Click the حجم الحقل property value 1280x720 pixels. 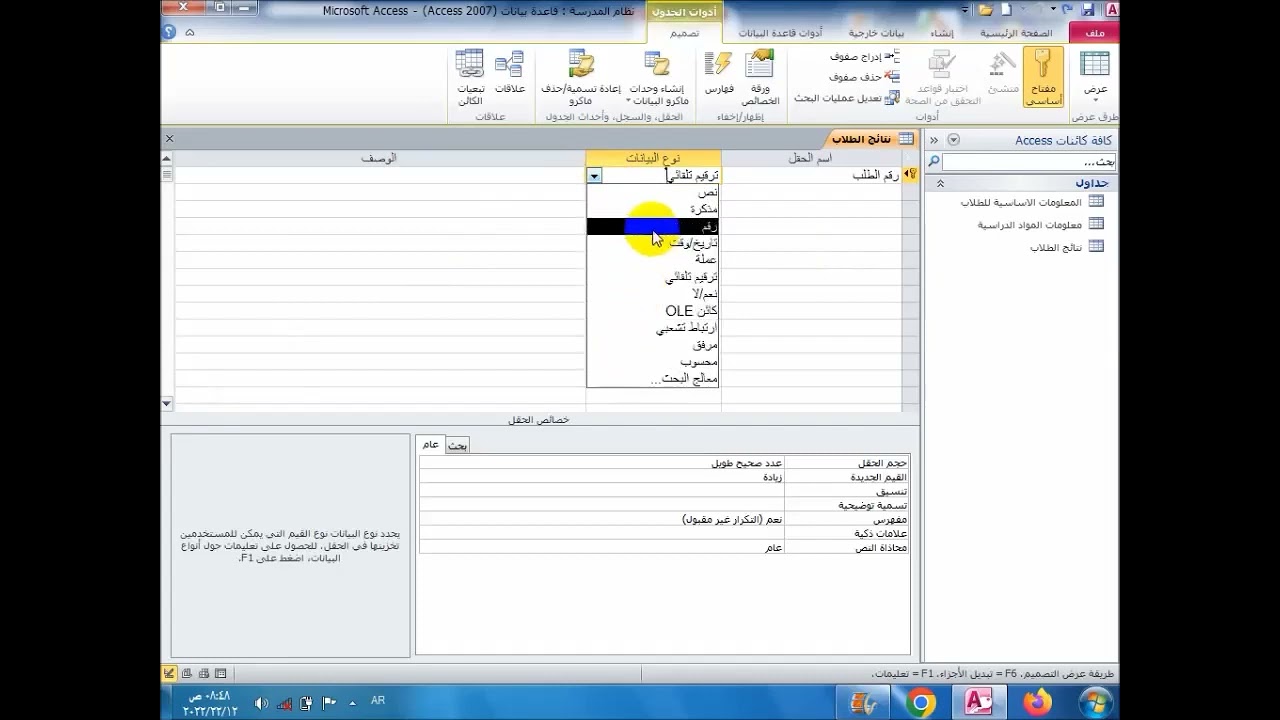pyautogui.click(x=602, y=463)
